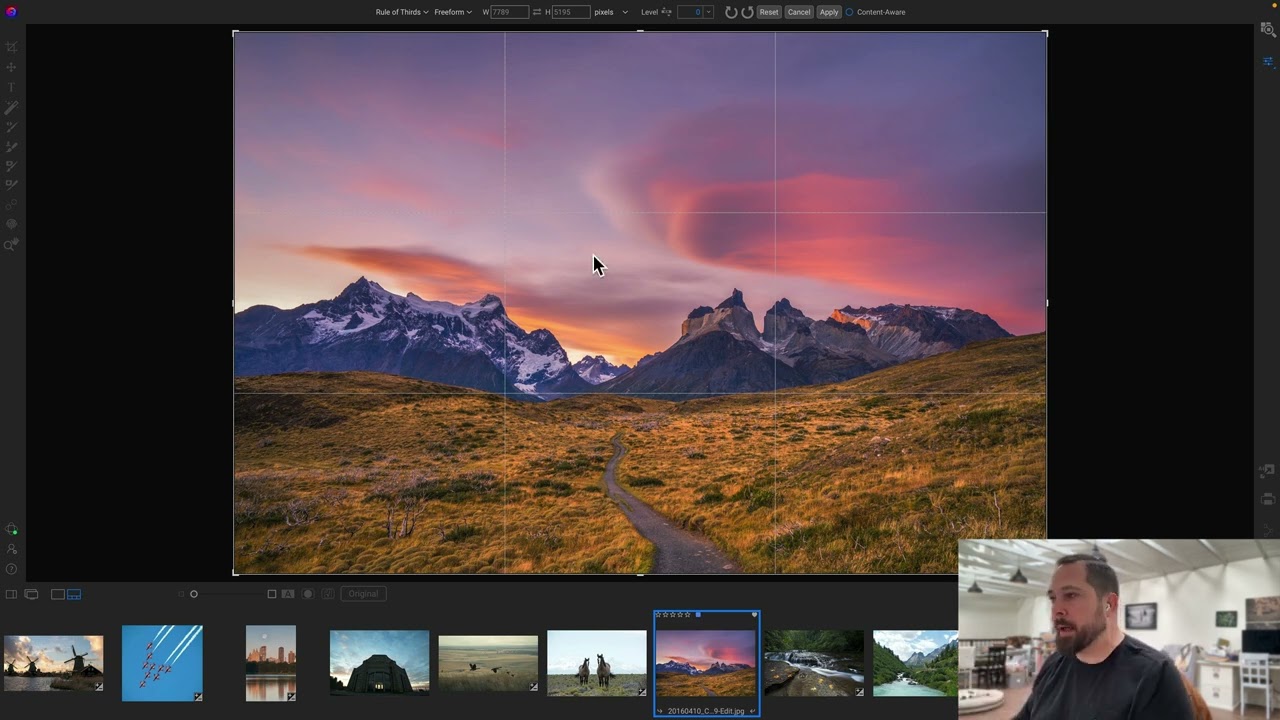This screenshot has height=720, width=1280.
Task: Click the favorite heart on selected thumbnail
Action: click(754, 614)
